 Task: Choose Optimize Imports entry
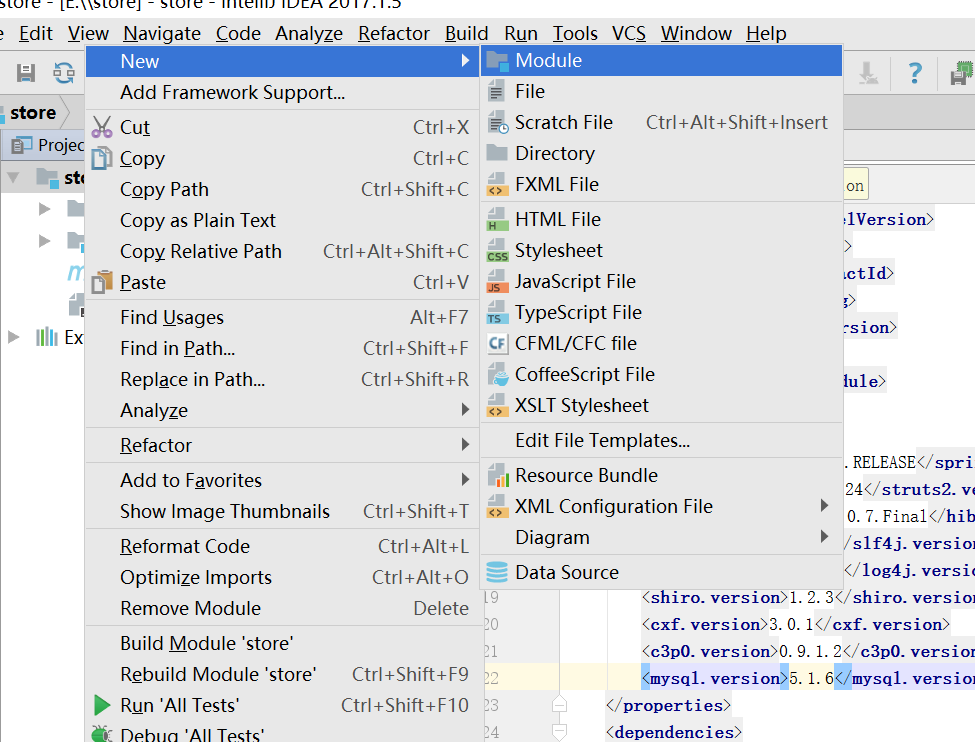[283, 577]
